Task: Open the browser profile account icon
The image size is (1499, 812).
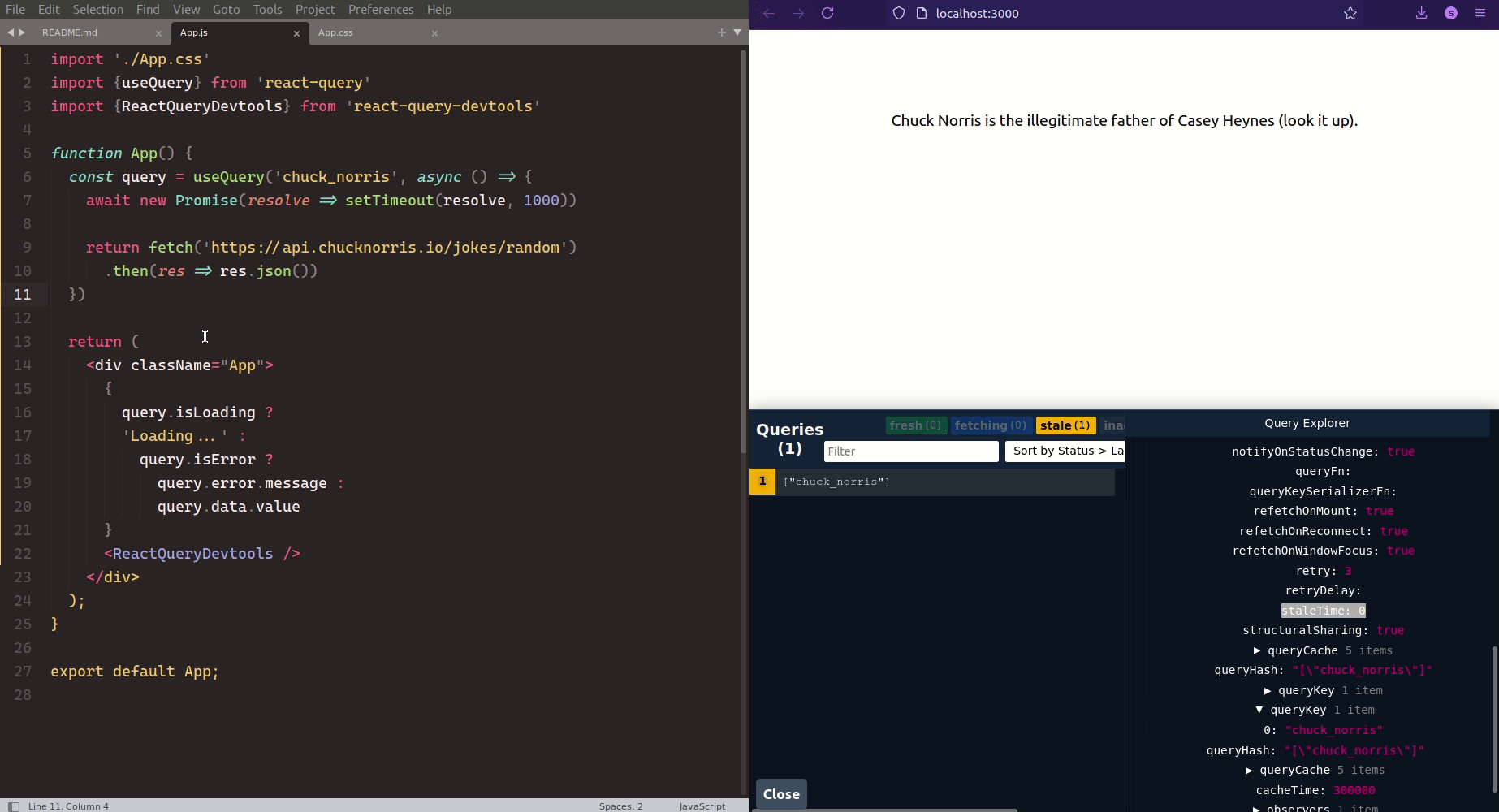Action: tap(1451, 13)
